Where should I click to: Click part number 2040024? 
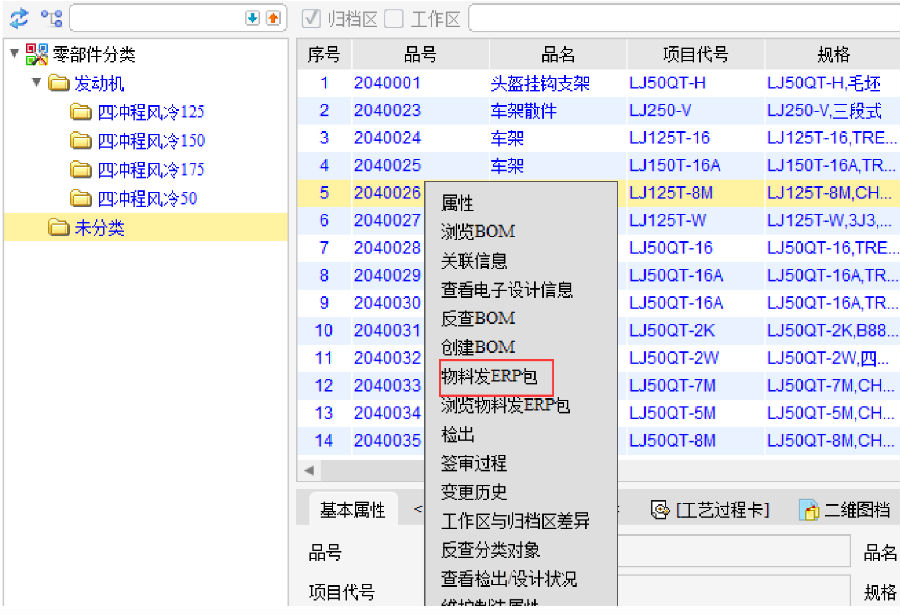pos(387,138)
